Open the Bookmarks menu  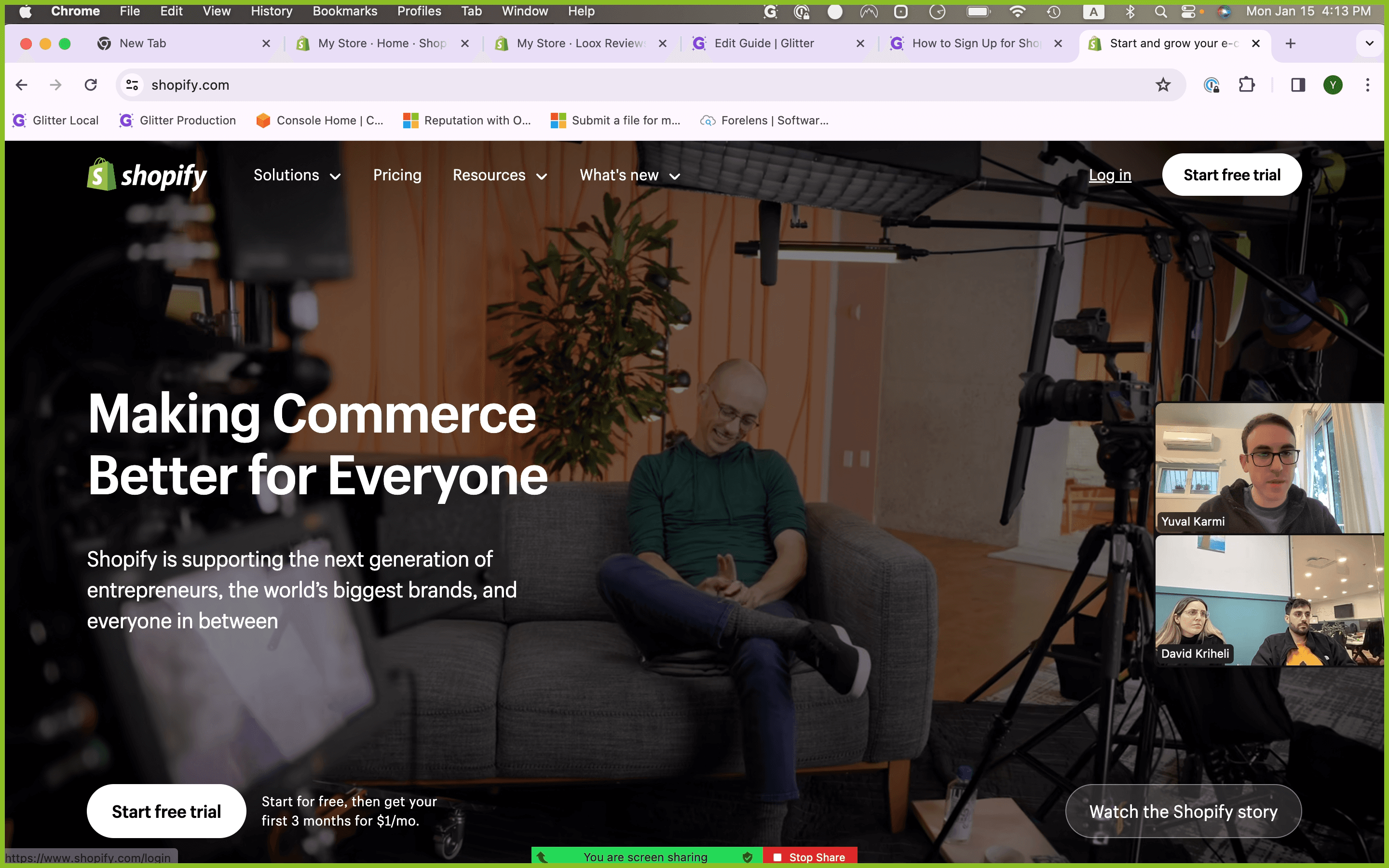pos(345,12)
